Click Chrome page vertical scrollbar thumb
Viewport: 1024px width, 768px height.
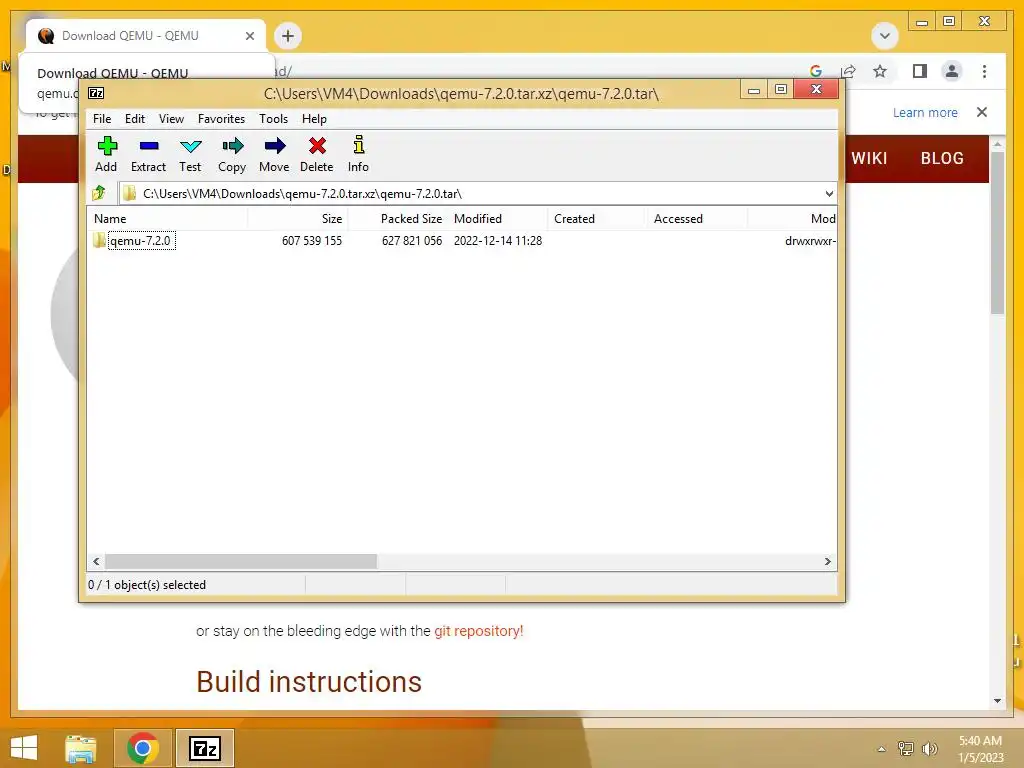(997, 232)
